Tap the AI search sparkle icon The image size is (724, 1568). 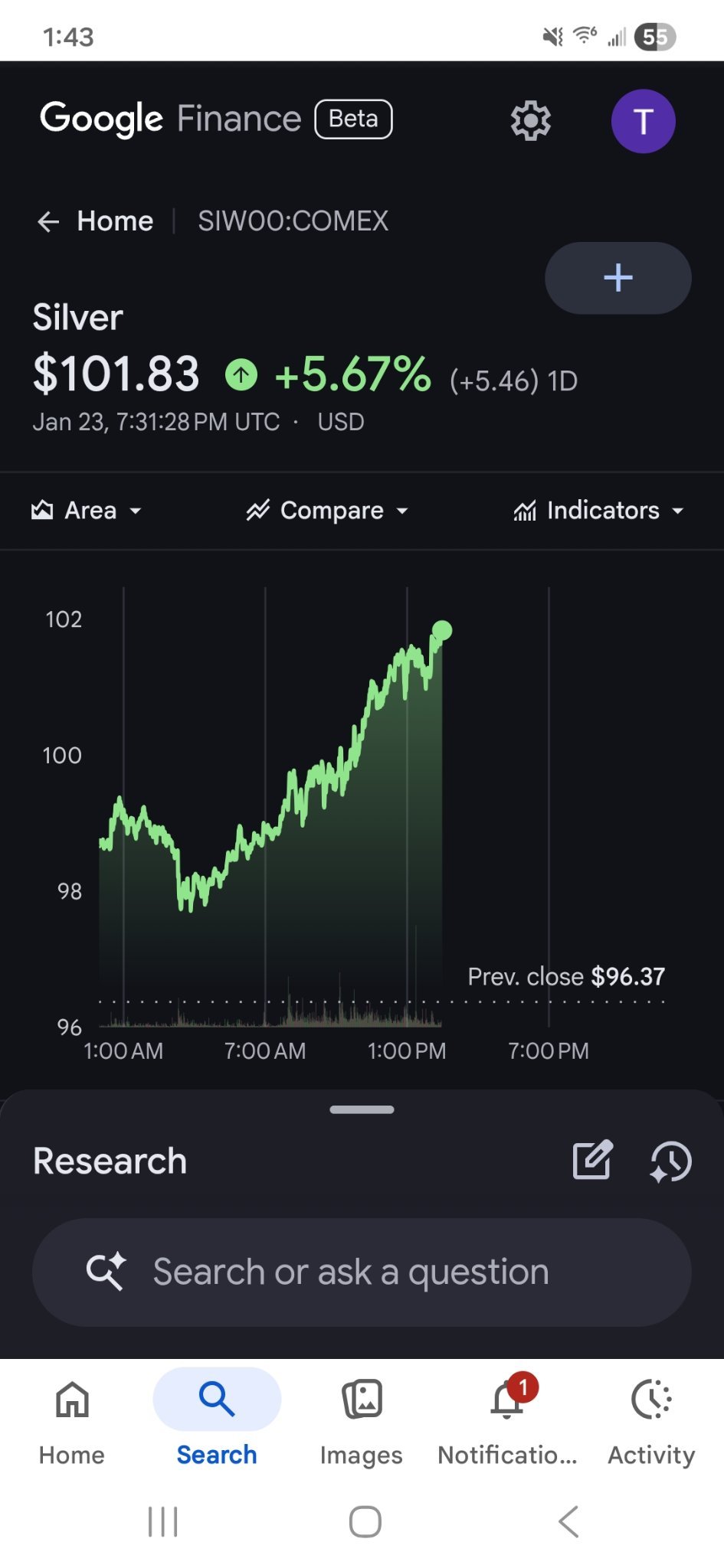pos(106,1272)
